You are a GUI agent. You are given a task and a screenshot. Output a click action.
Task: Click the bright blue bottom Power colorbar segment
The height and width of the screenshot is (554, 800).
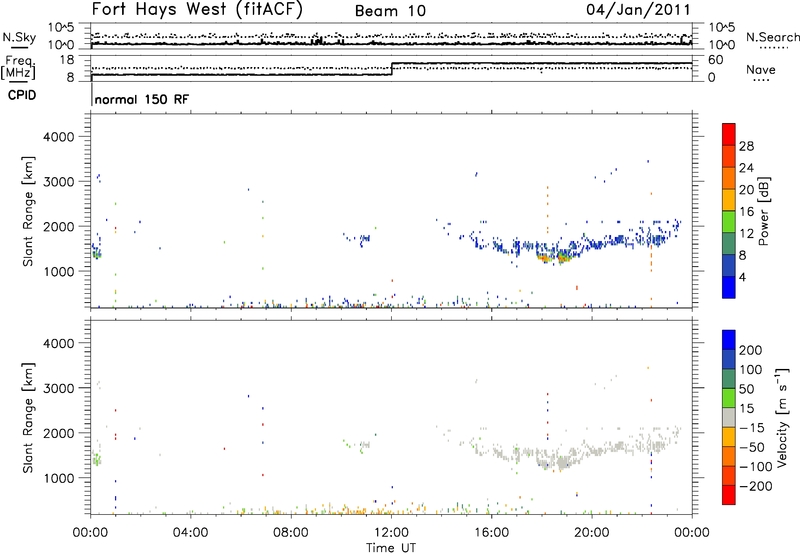coord(729,287)
